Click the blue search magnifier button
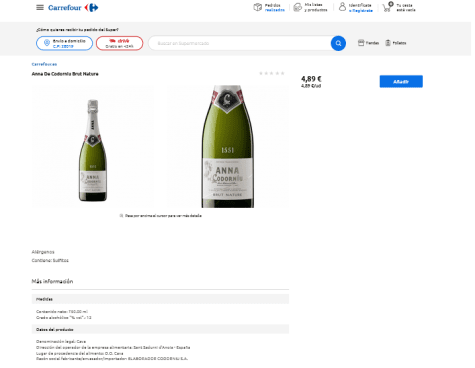 (x=338, y=43)
